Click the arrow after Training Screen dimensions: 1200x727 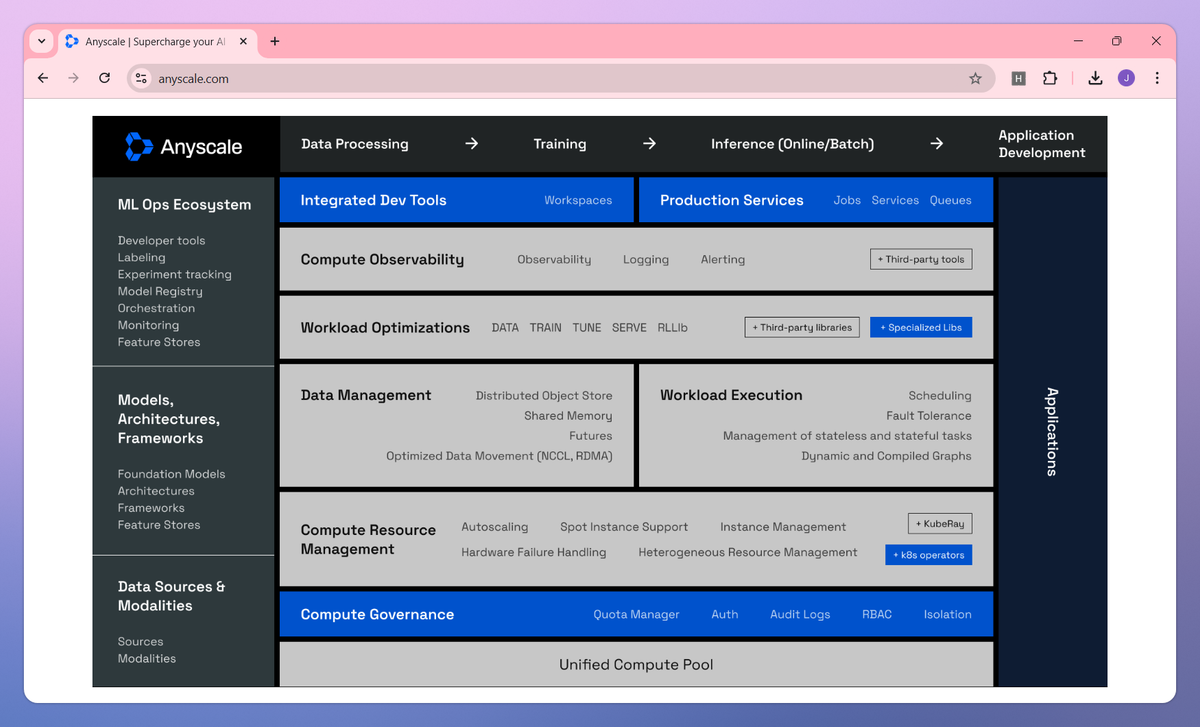(649, 144)
